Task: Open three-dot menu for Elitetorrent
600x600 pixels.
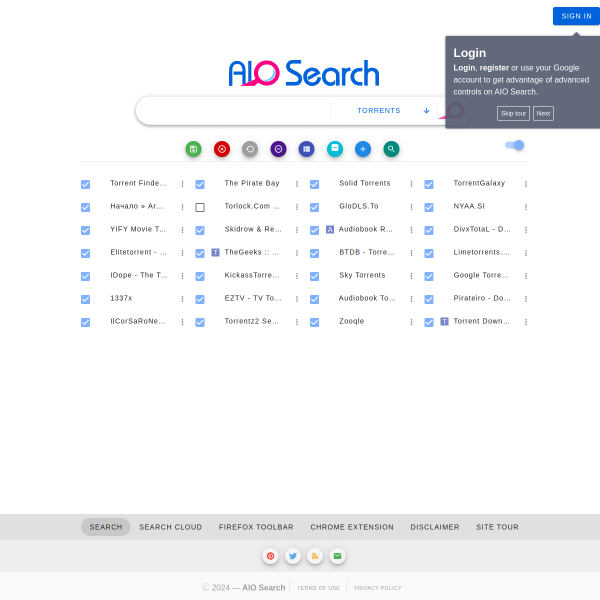Action: [183, 253]
